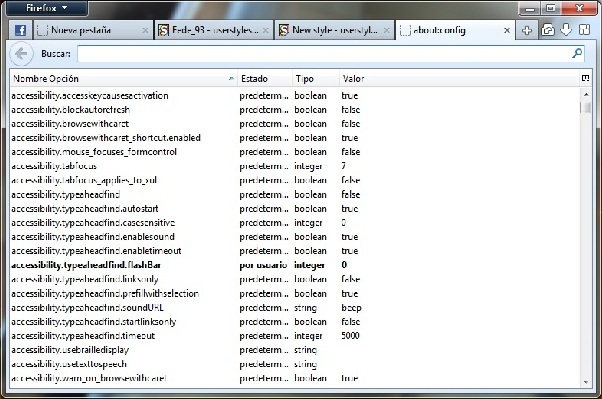Select accessibility.mouse_focuses_formcontrol row
602x399 pixels.
click(295, 152)
